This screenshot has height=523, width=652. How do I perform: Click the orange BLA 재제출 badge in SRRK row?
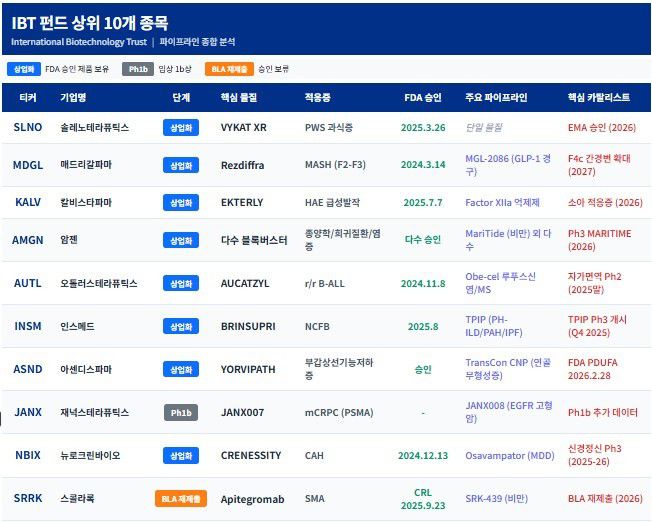pyautogui.click(x=181, y=498)
